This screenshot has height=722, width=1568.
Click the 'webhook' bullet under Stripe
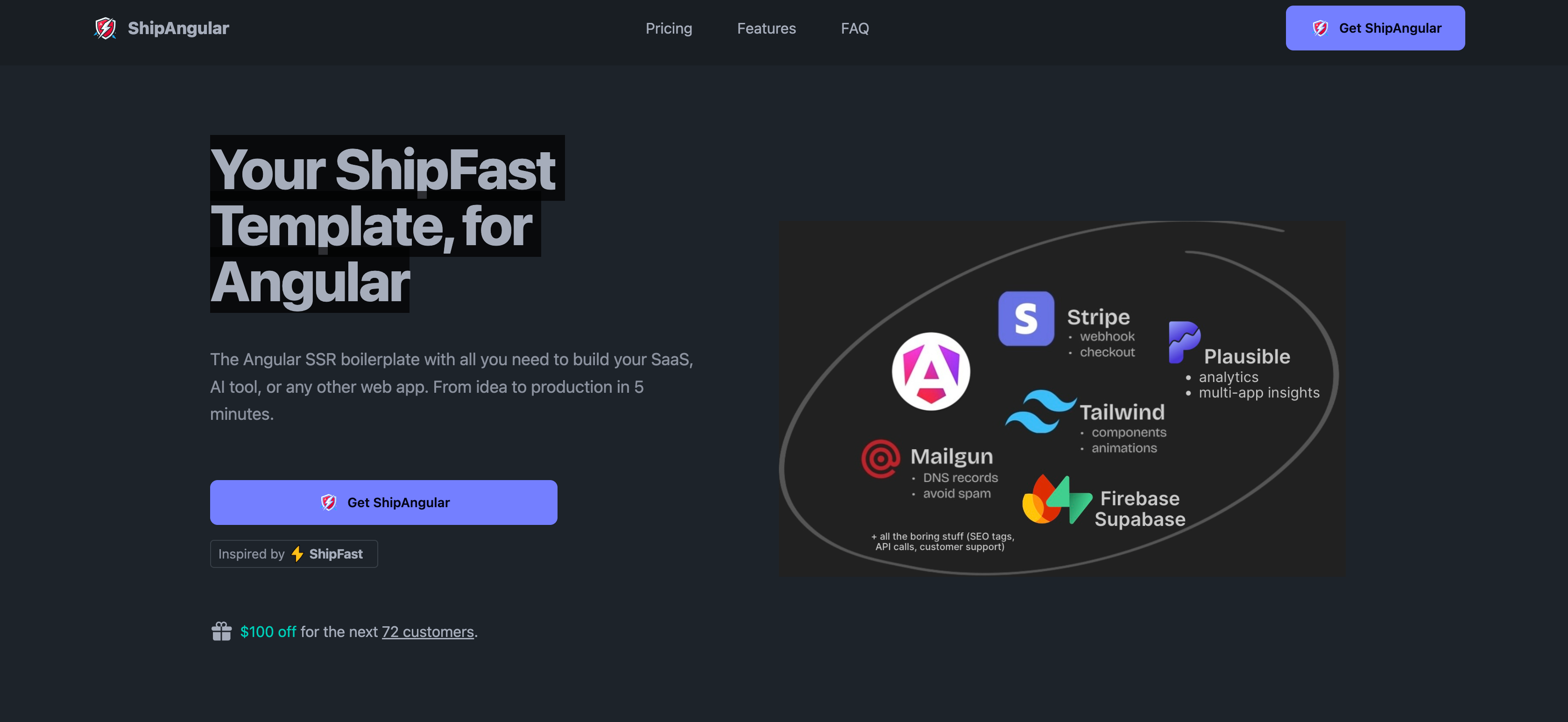tap(1107, 336)
